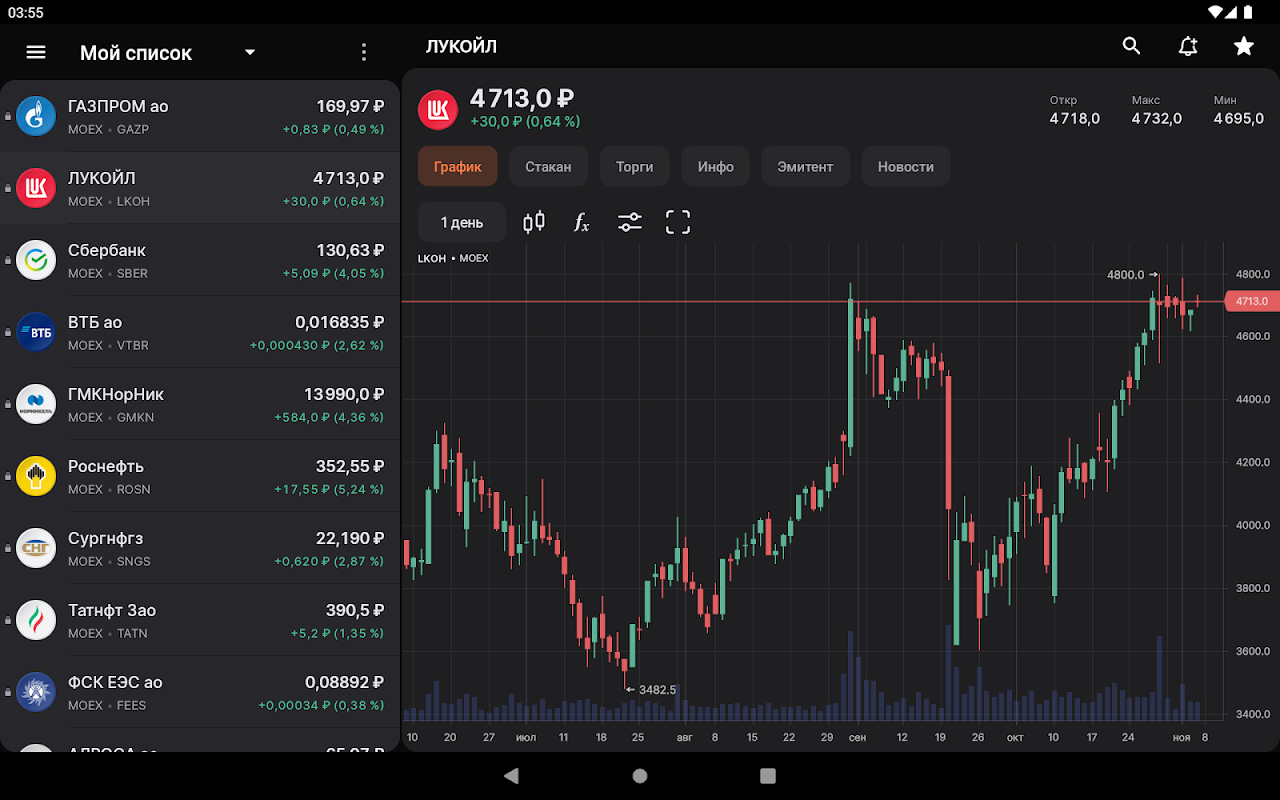
Task: Open the ГМКНорНик 13 990,0 ₽ price
Action: (x=344, y=394)
